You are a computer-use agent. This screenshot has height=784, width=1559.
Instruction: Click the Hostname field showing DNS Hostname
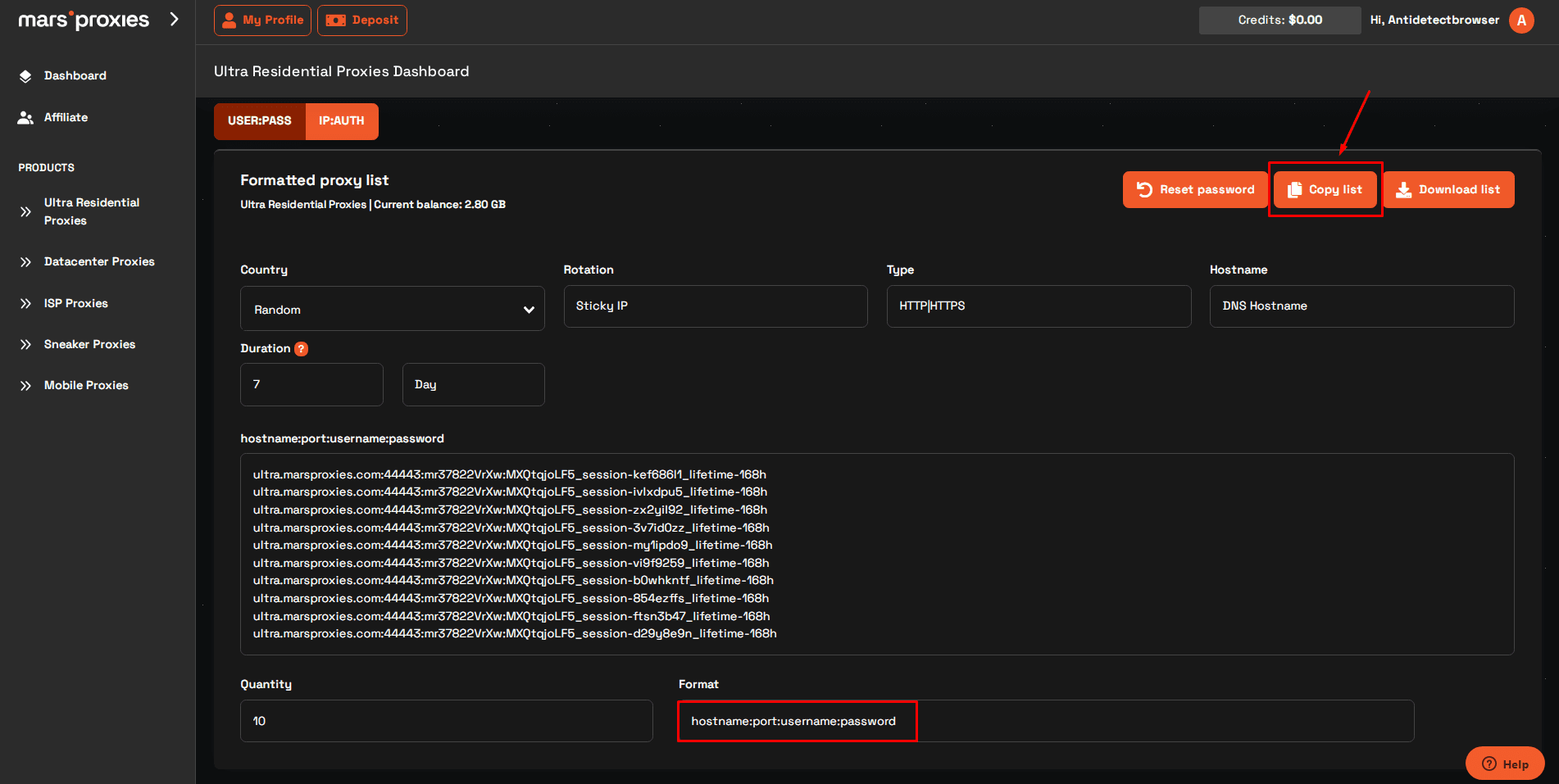tap(1362, 306)
